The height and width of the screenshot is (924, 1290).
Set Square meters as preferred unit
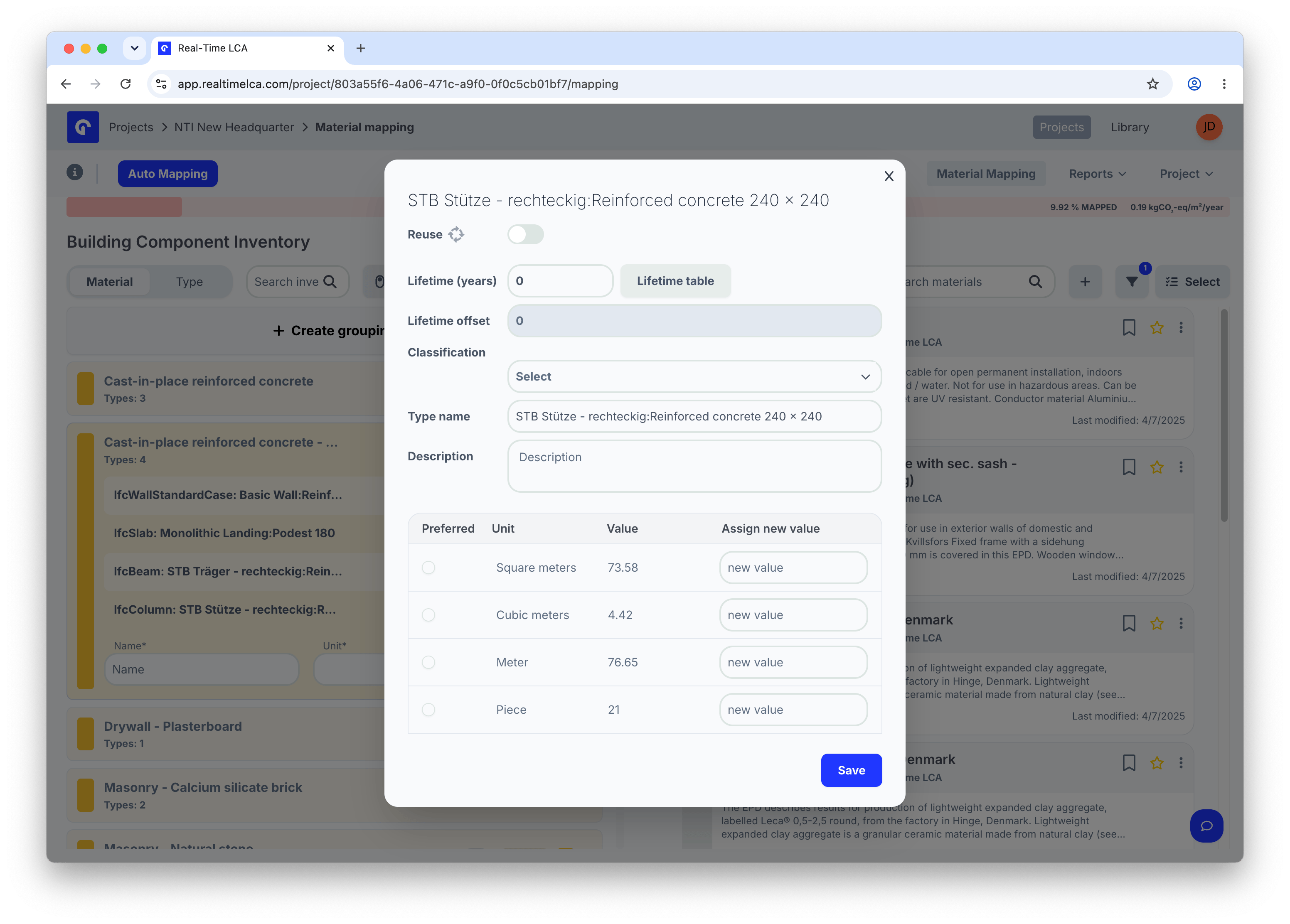(428, 568)
